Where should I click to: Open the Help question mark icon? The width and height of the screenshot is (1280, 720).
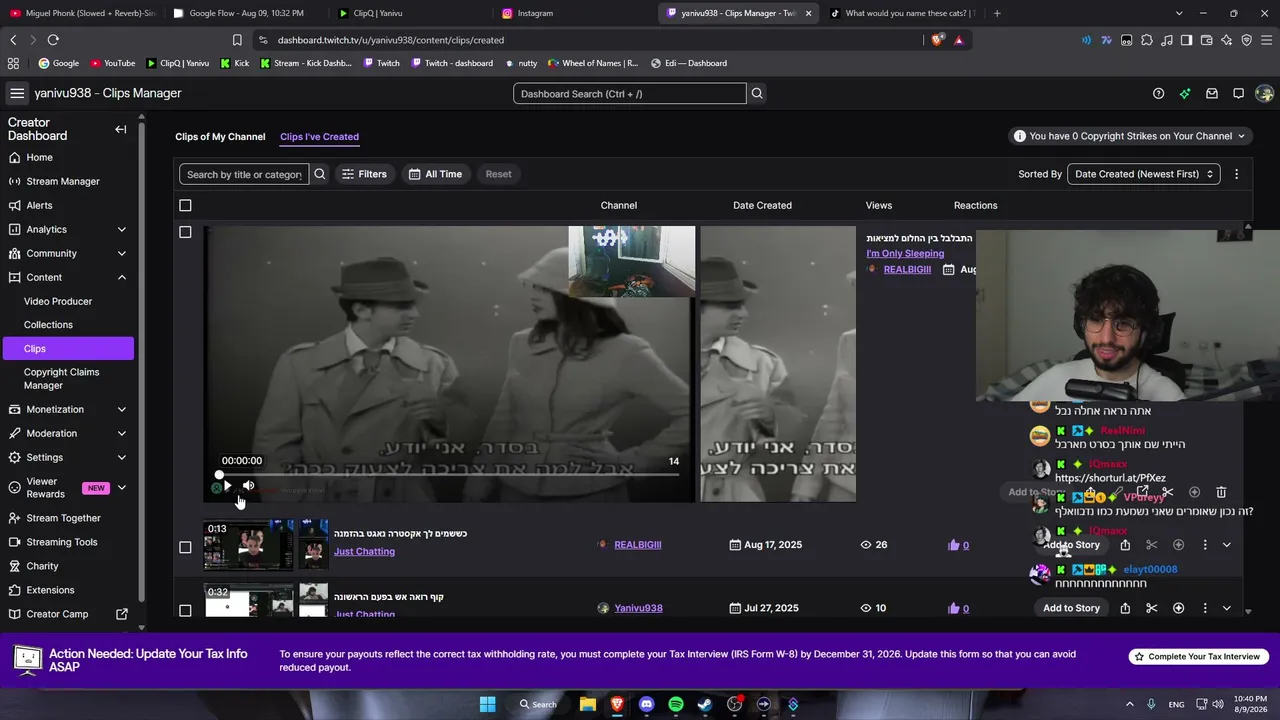tap(1158, 94)
